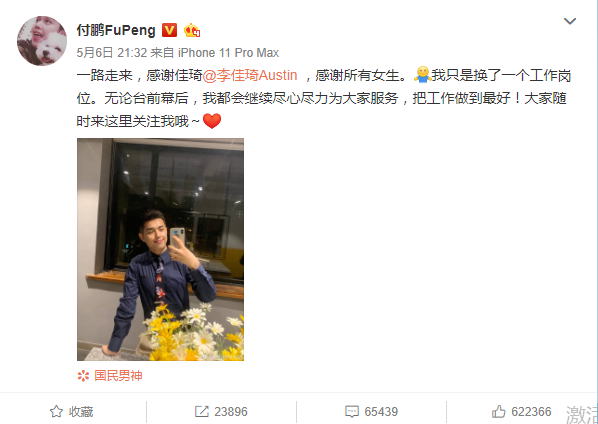Click the 国民男神 flower topic icon
This screenshot has width=598, height=424.
pos(83,376)
